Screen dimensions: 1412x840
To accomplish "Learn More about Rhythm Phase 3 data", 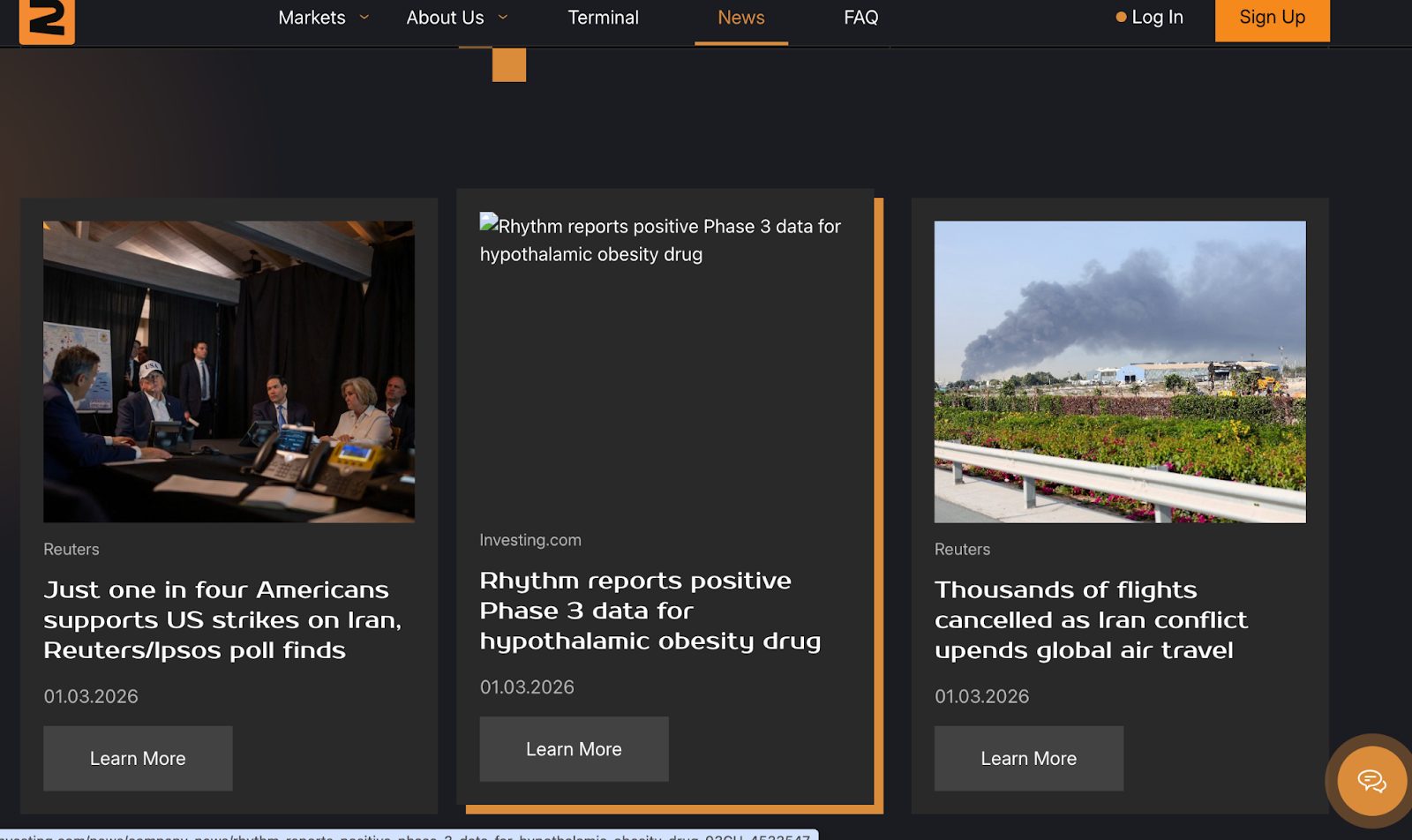I will 574,749.
